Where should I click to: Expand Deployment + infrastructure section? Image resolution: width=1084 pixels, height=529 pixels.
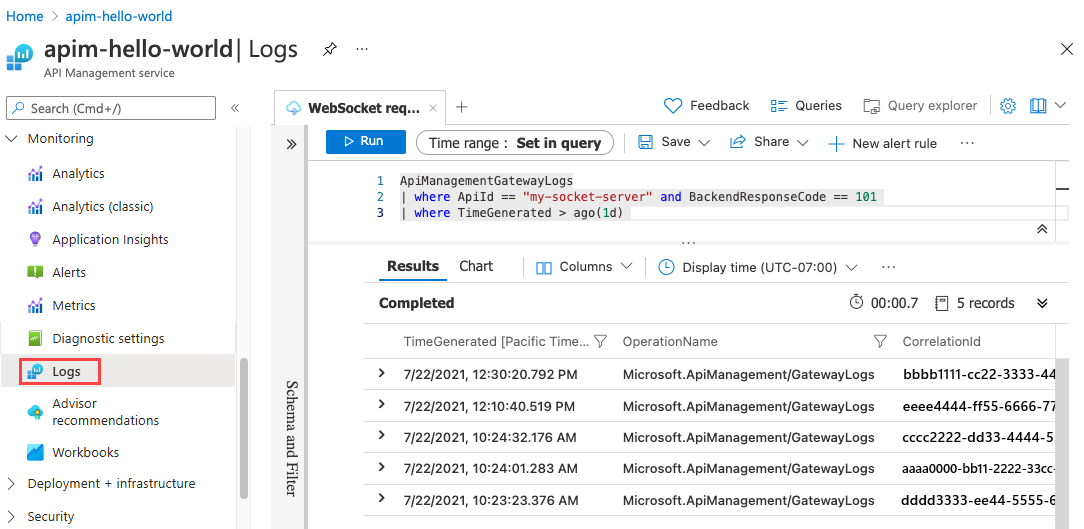[11, 483]
